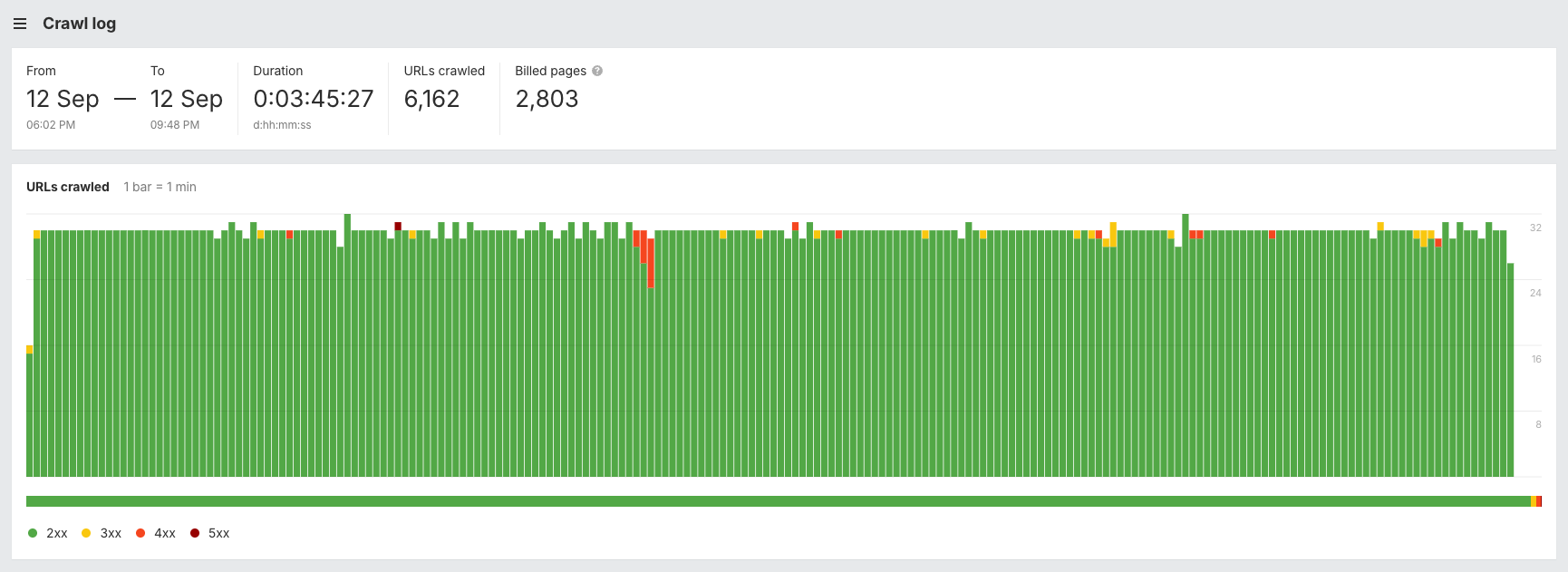1568x572 pixels.
Task: Toggle the 5xx series legend label
Action: tap(219, 533)
